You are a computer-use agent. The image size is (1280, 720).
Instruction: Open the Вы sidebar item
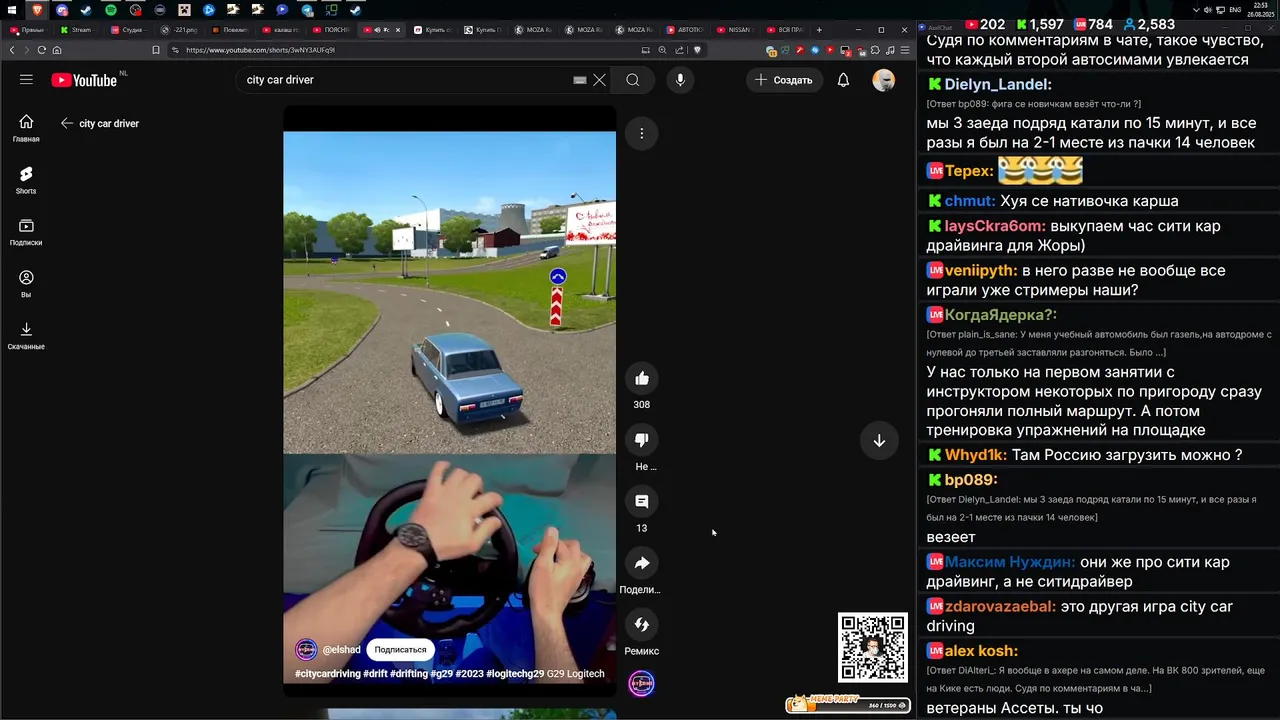click(26, 284)
